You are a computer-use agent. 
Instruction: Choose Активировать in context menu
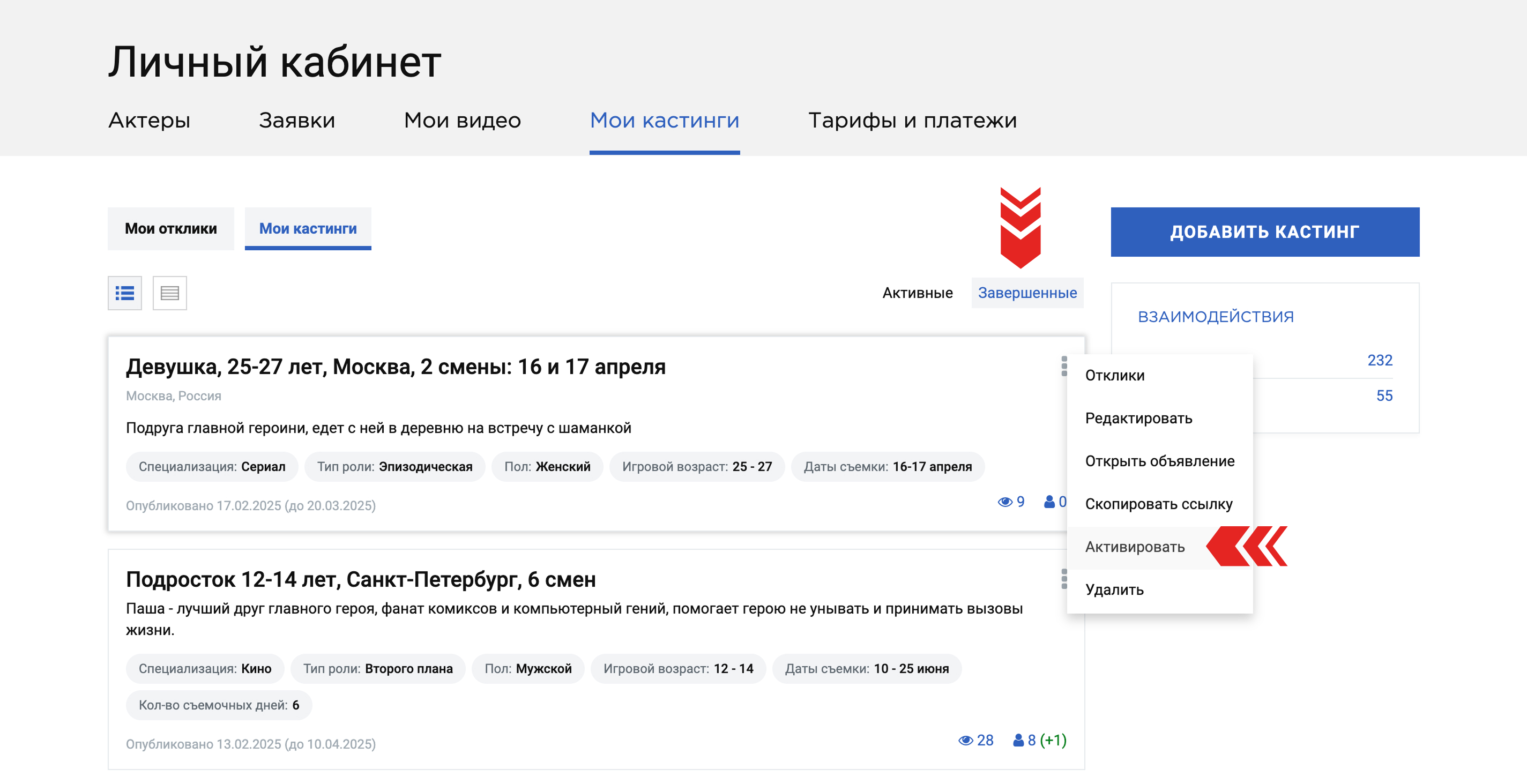(x=1159, y=547)
